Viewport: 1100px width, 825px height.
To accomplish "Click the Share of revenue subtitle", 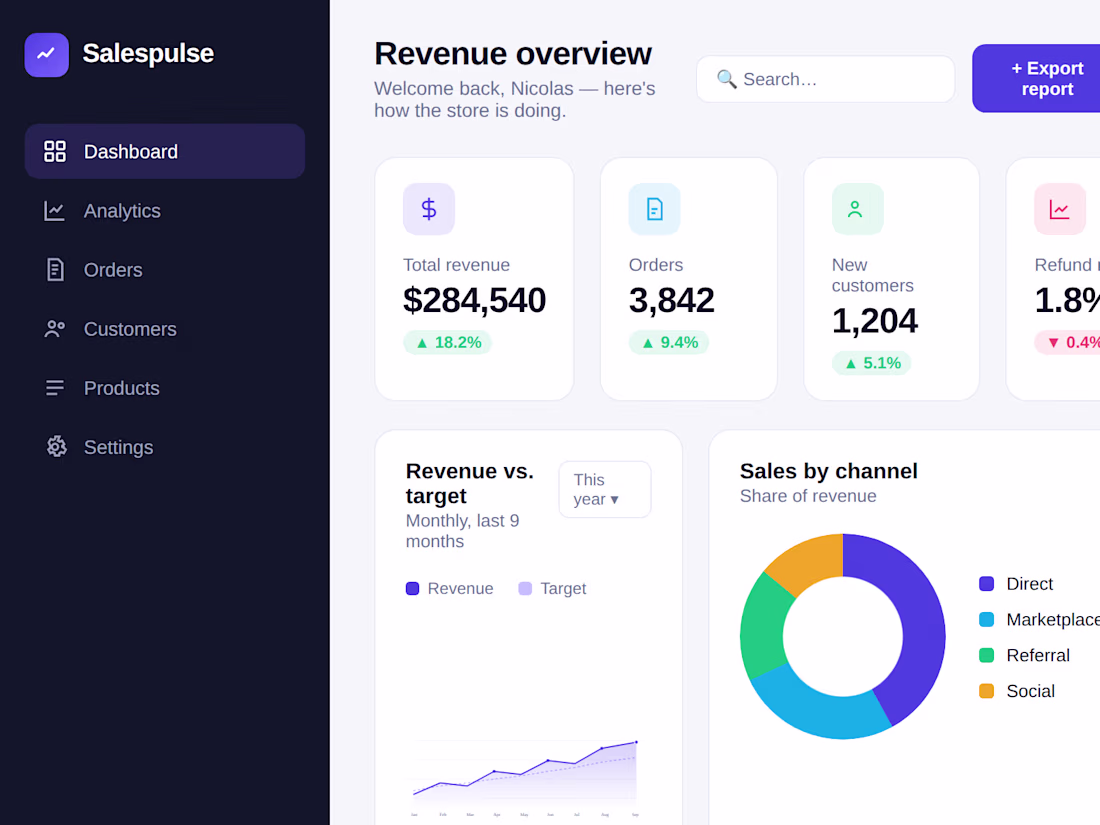I will tap(808, 496).
